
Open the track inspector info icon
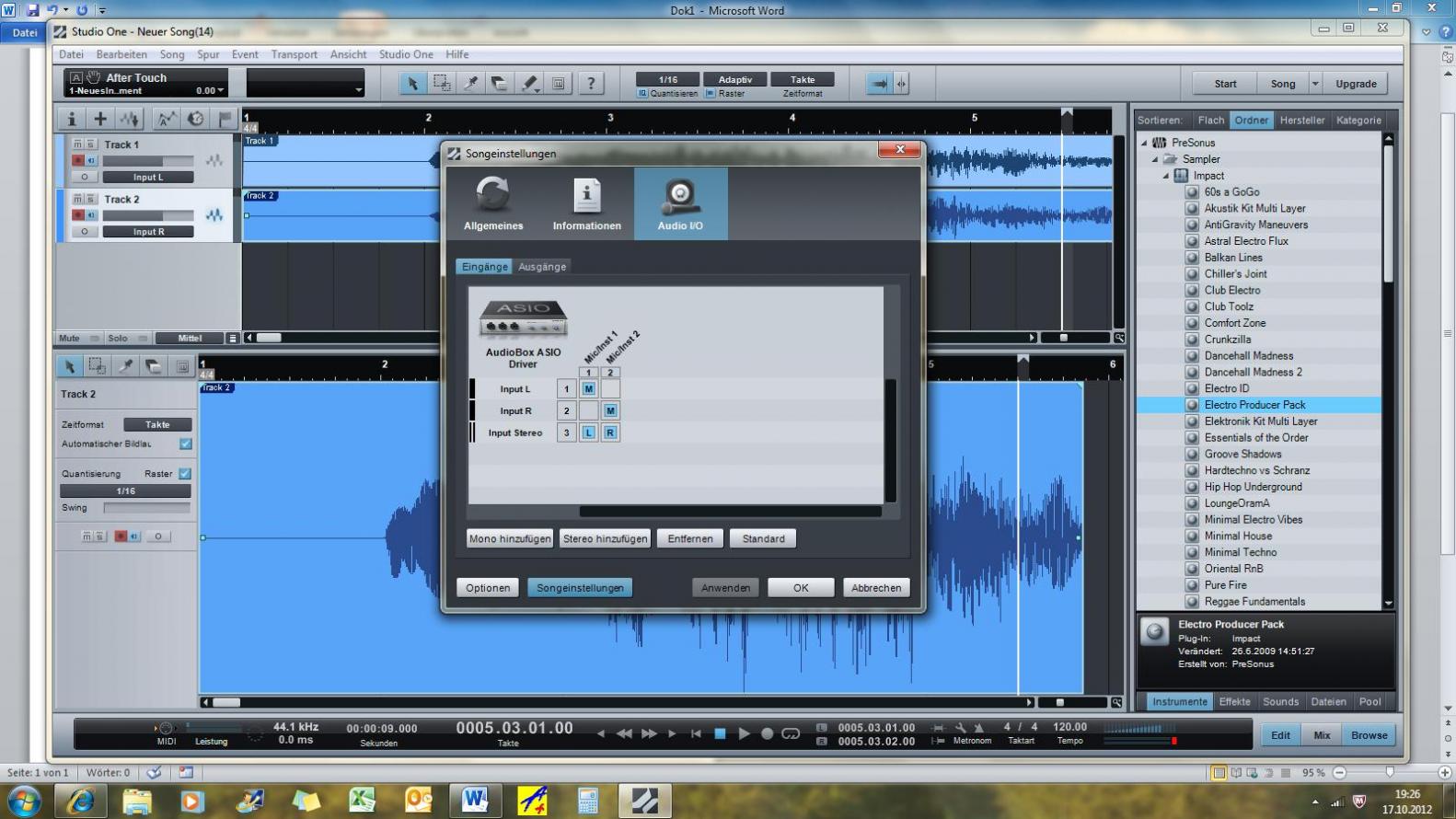point(71,119)
